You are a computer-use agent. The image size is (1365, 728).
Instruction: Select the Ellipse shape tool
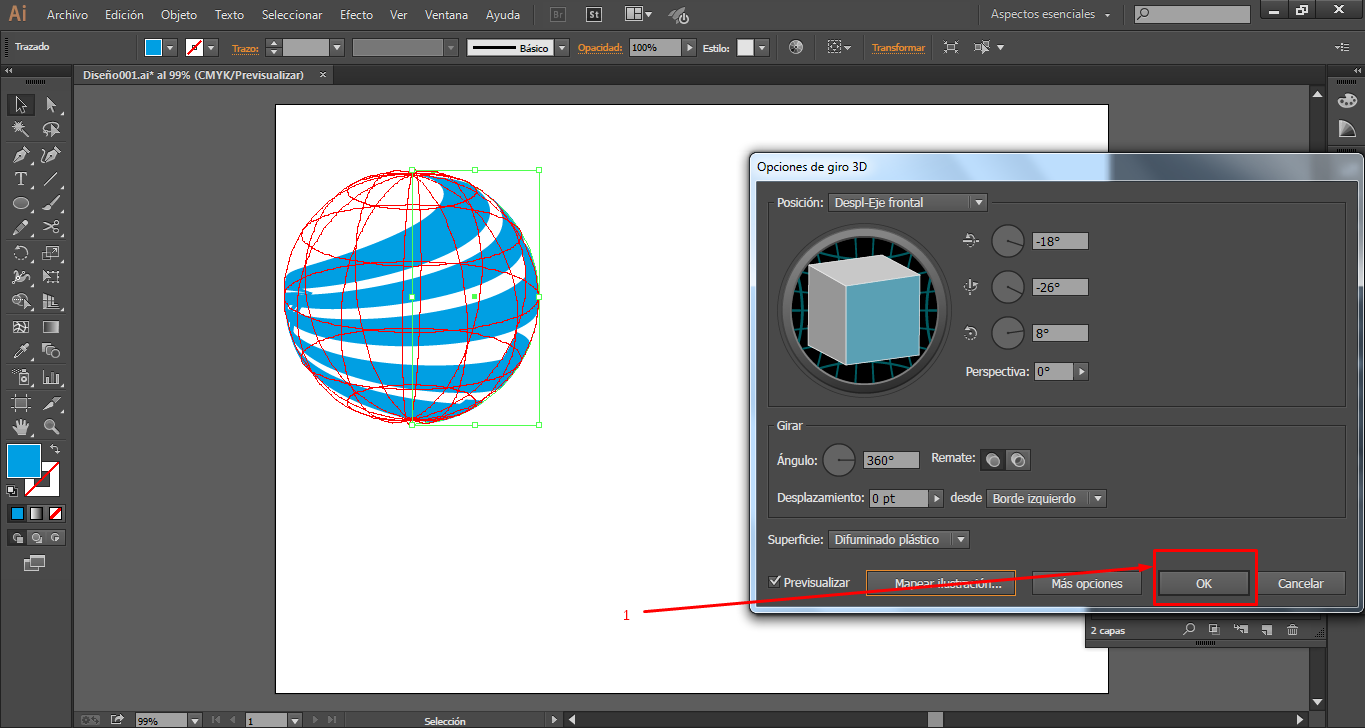point(20,204)
